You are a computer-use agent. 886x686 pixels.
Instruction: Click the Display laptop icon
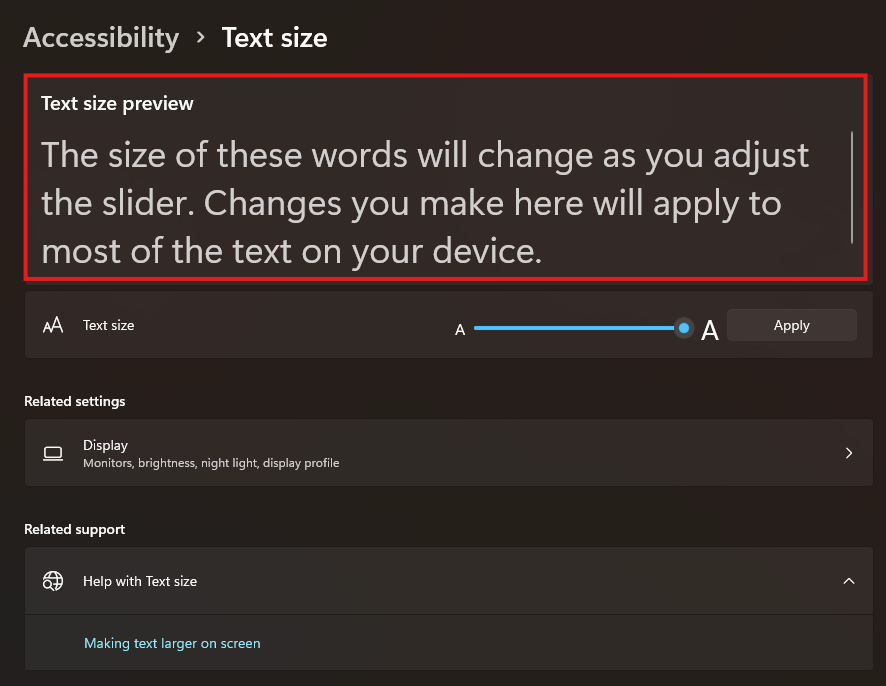tap(53, 453)
